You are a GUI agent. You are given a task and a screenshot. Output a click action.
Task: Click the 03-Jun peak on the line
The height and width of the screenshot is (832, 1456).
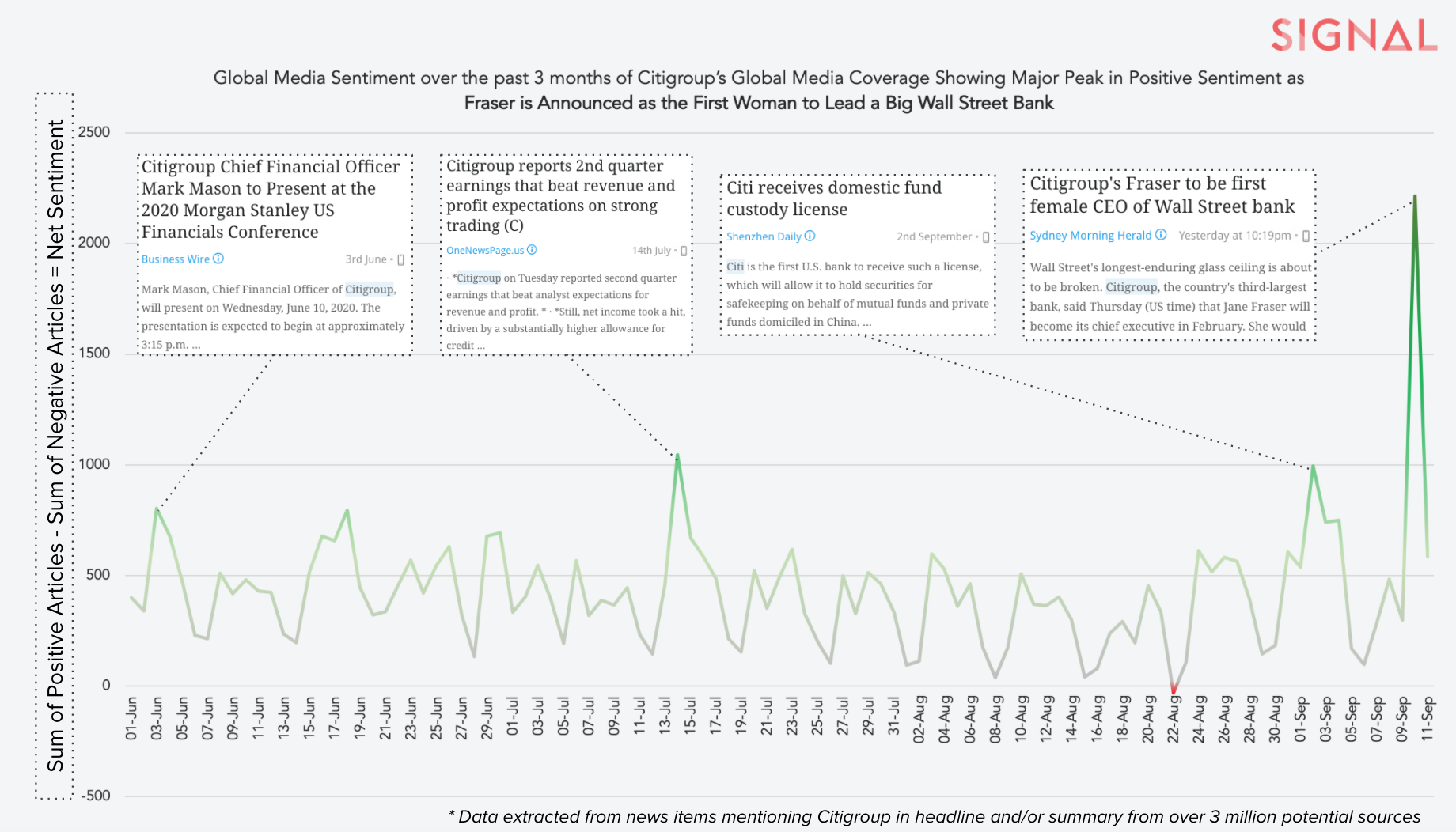coord(157,509)
